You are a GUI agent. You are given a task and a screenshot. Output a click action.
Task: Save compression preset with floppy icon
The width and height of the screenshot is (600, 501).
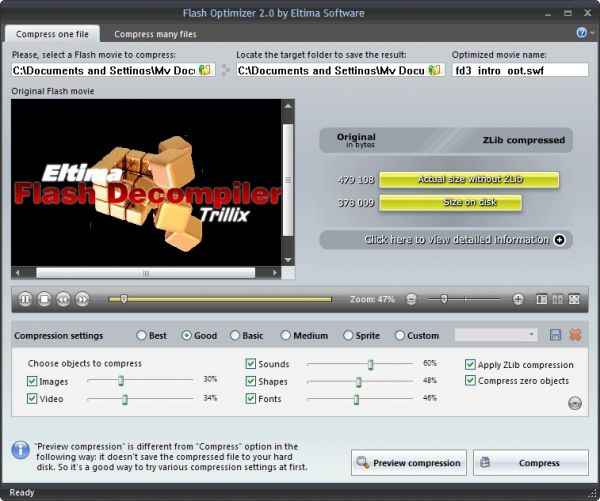[555, 335]
